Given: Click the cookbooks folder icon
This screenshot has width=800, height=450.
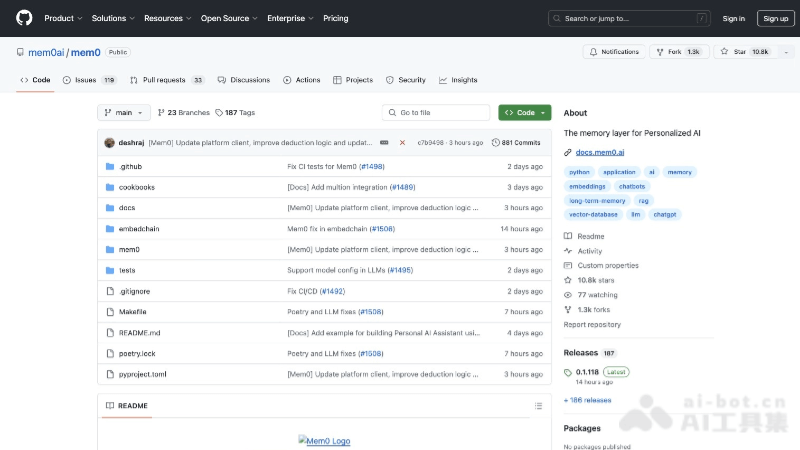Looking at the screenshot, I should [110, 187].
